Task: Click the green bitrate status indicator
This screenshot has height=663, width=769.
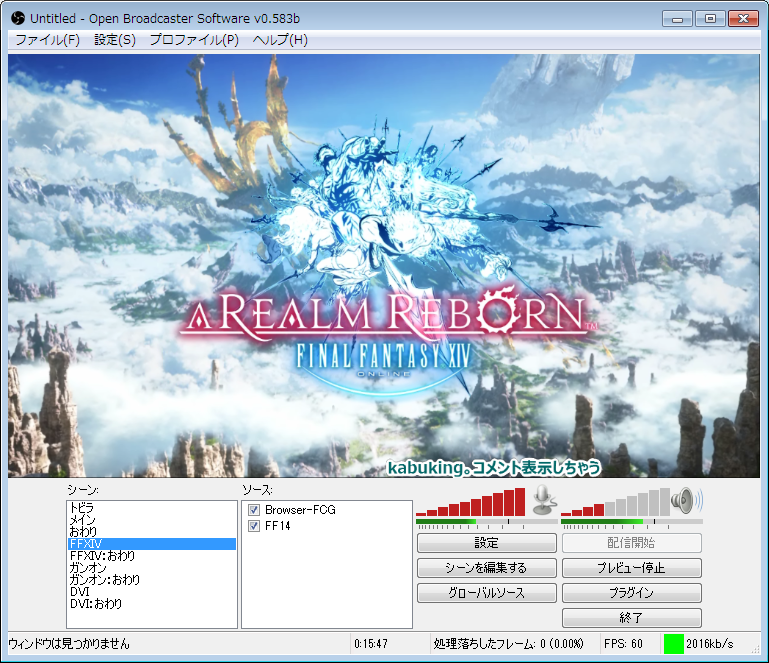Action: click(x=673, y=644)
